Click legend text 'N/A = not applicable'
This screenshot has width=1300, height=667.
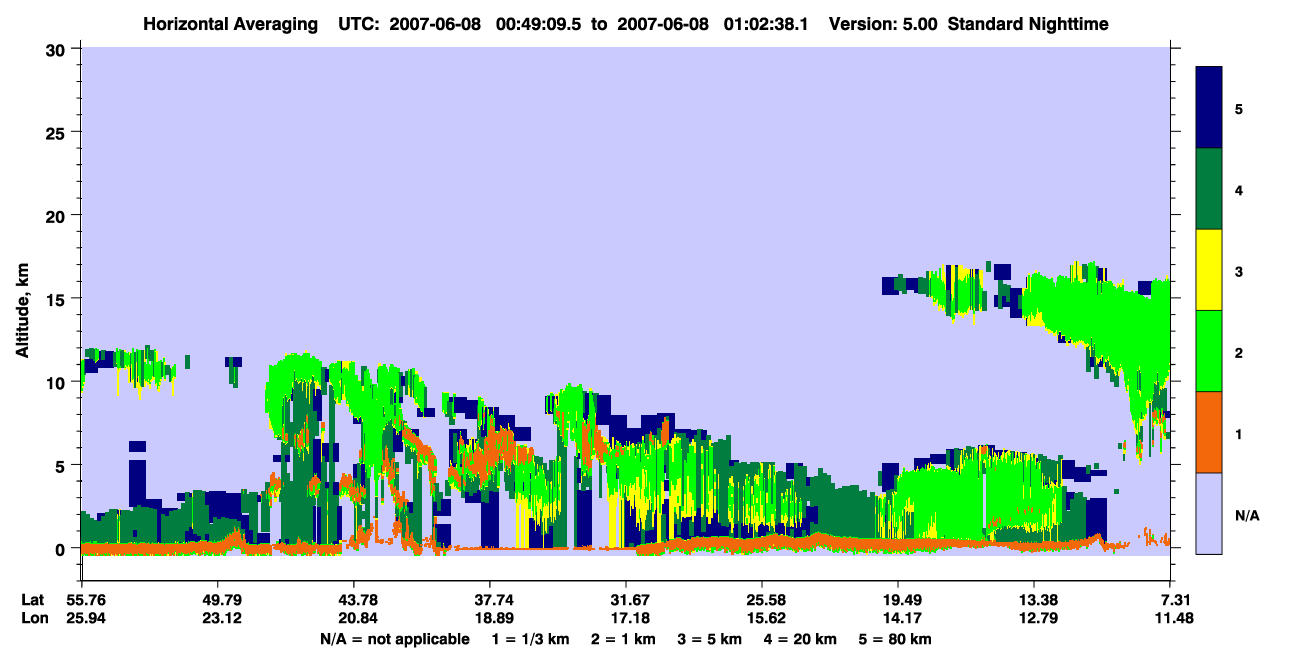coord(395,639)
